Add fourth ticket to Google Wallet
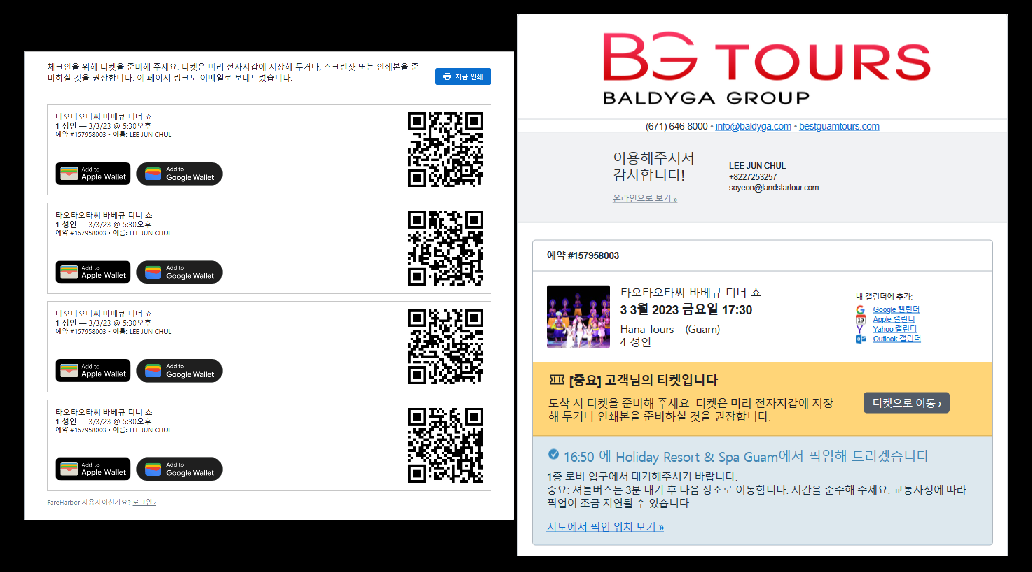 179,469
